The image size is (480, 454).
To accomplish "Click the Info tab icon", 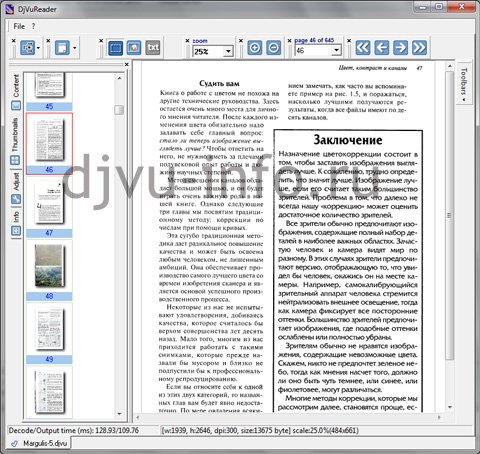I will pos(16,230).
